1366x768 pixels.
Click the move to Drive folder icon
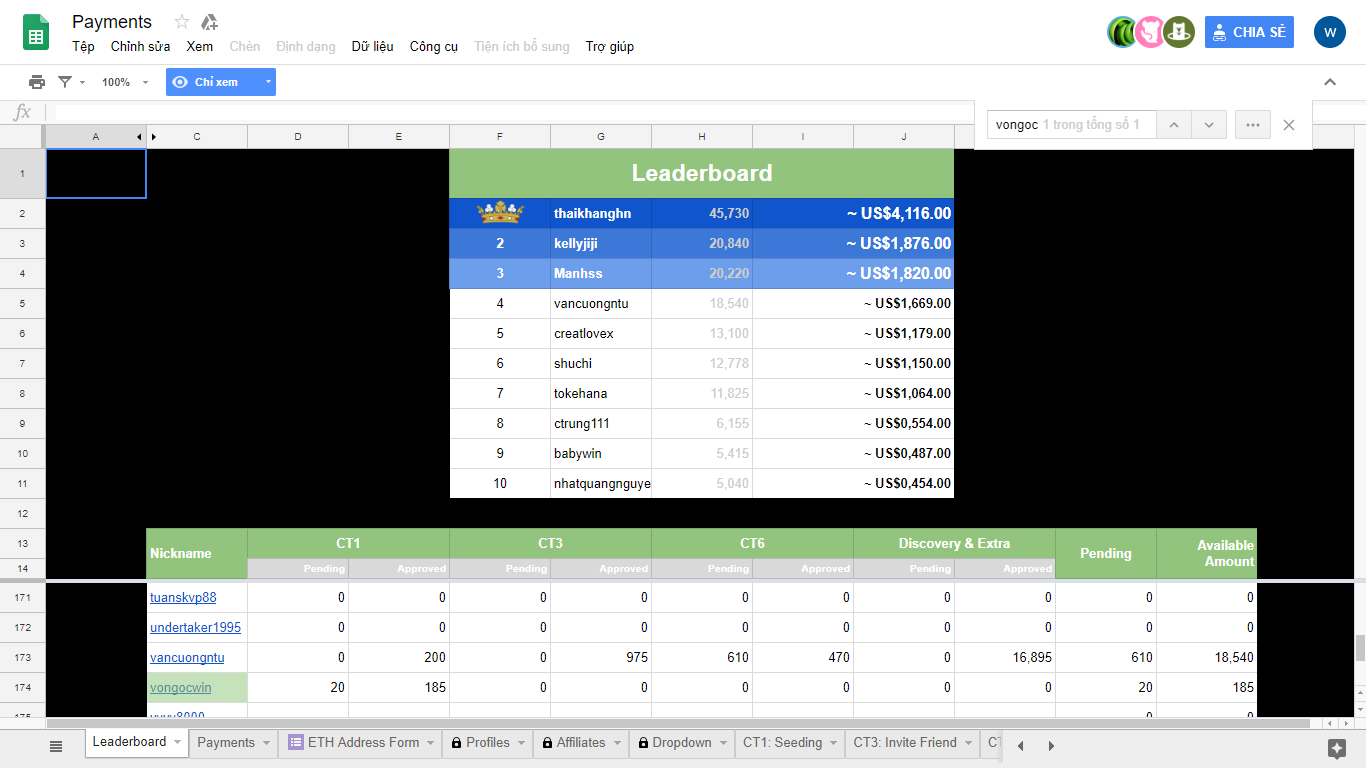[x=209, y=22]
